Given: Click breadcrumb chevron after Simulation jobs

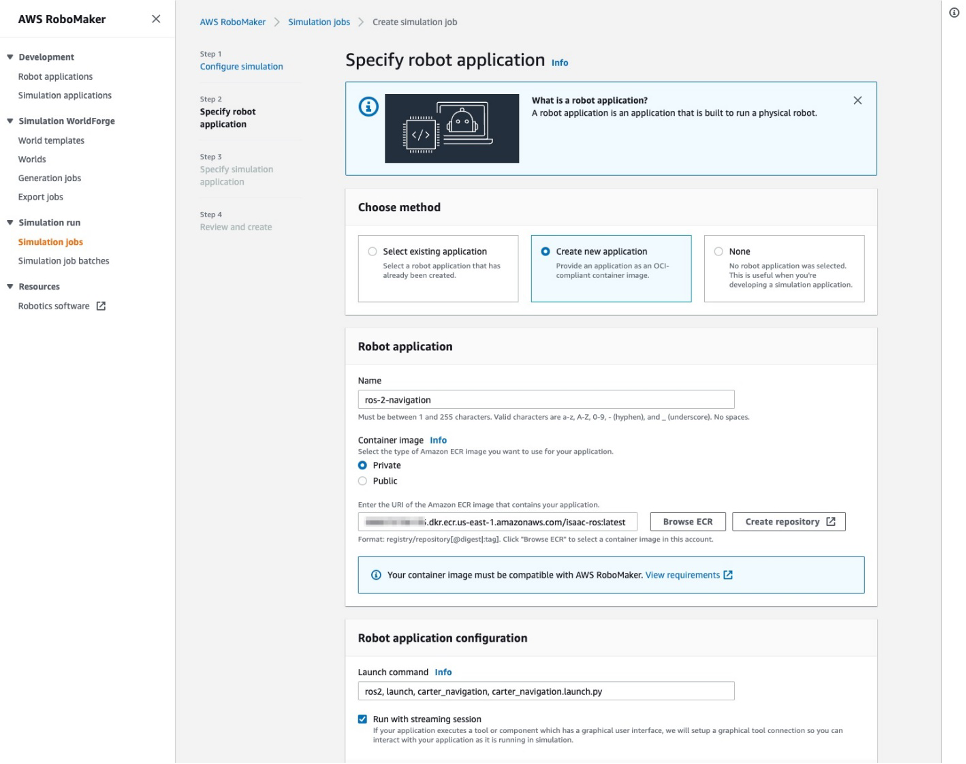Looking at the screenshot, I should pyautogui.click(x=361, y=22).
